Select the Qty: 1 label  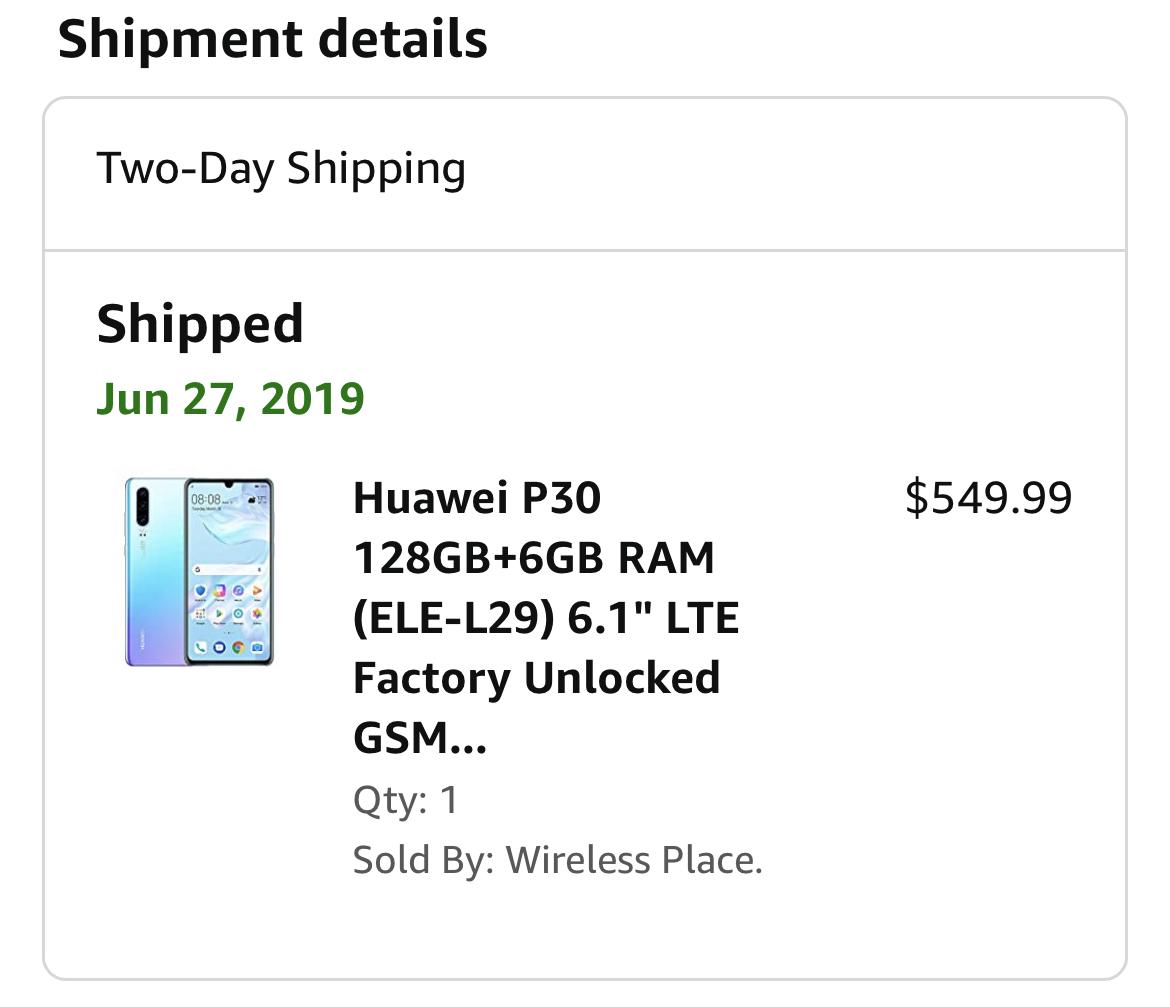405,800
